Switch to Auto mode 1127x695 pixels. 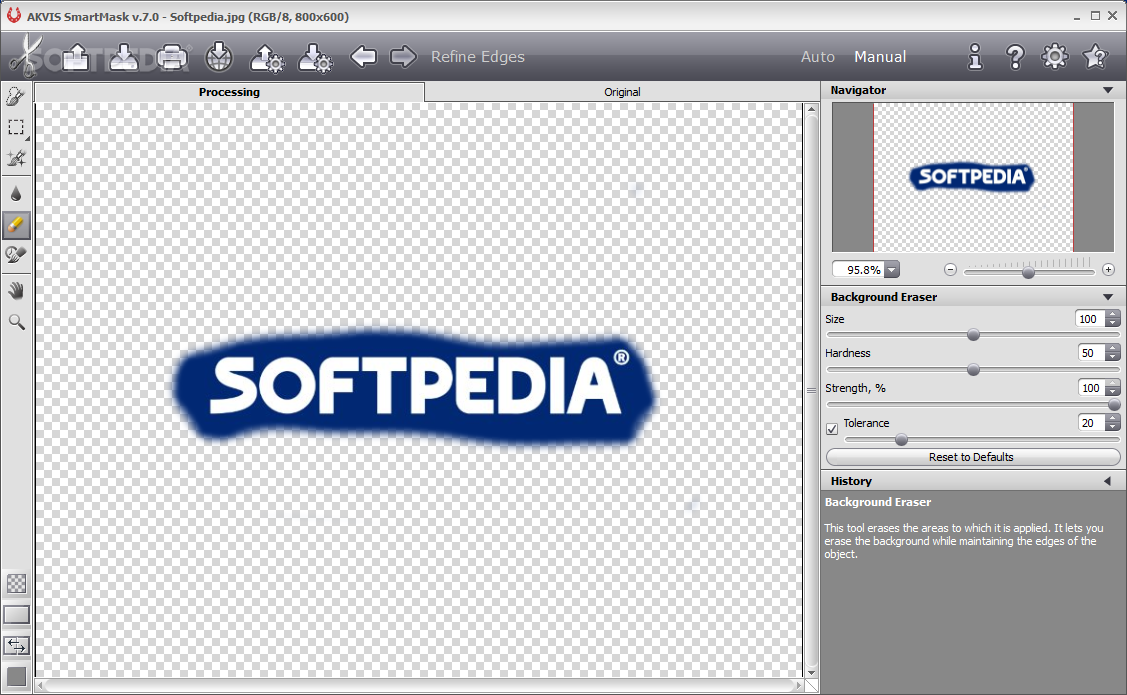pyautogui.click(x=818, y=57)
